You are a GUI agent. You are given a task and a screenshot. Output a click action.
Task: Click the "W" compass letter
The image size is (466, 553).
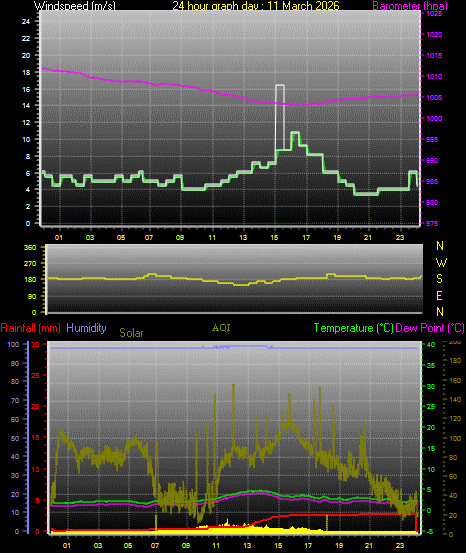click(441, 262)
